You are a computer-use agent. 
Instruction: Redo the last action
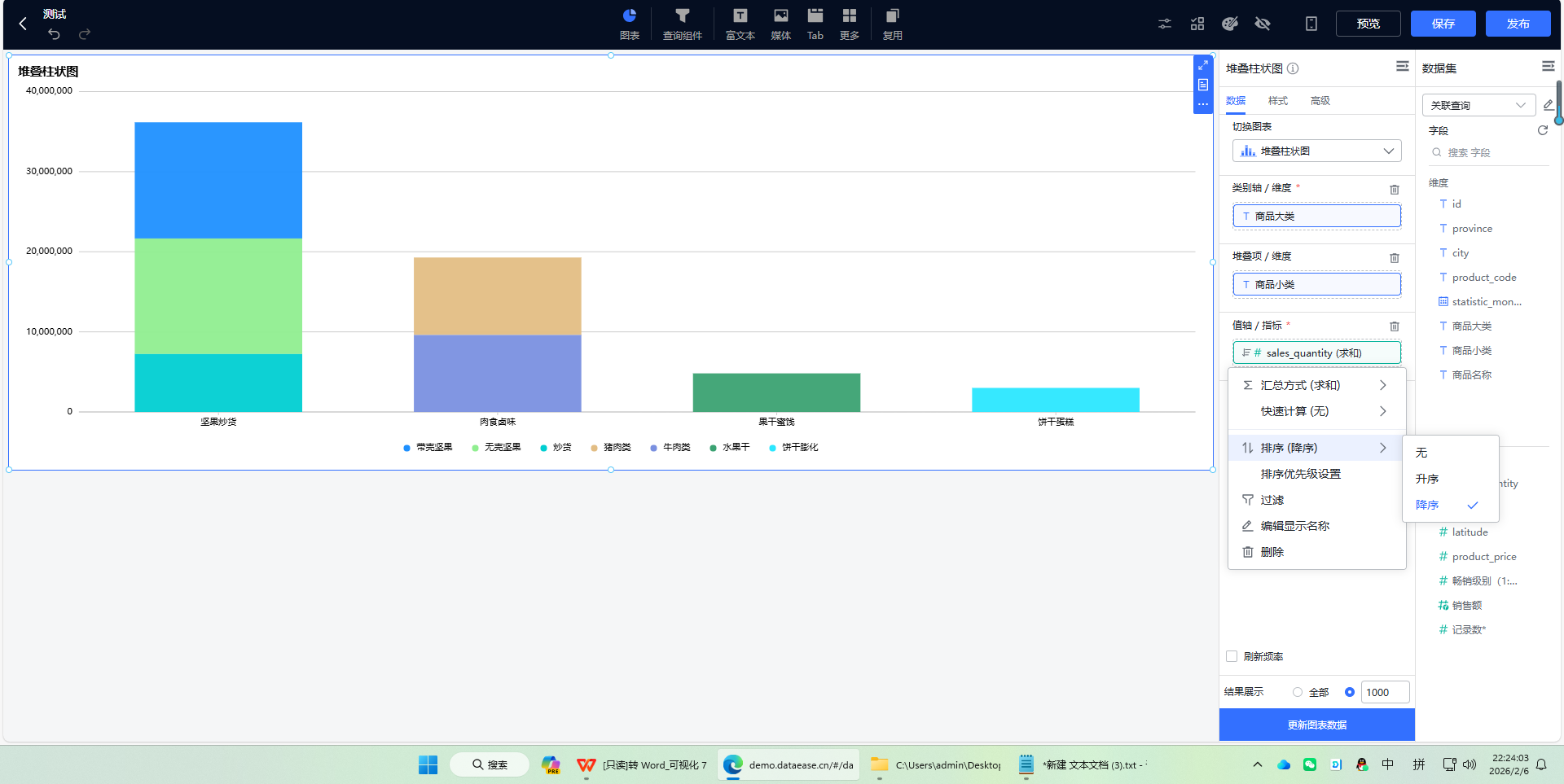(x=85, y=34)
